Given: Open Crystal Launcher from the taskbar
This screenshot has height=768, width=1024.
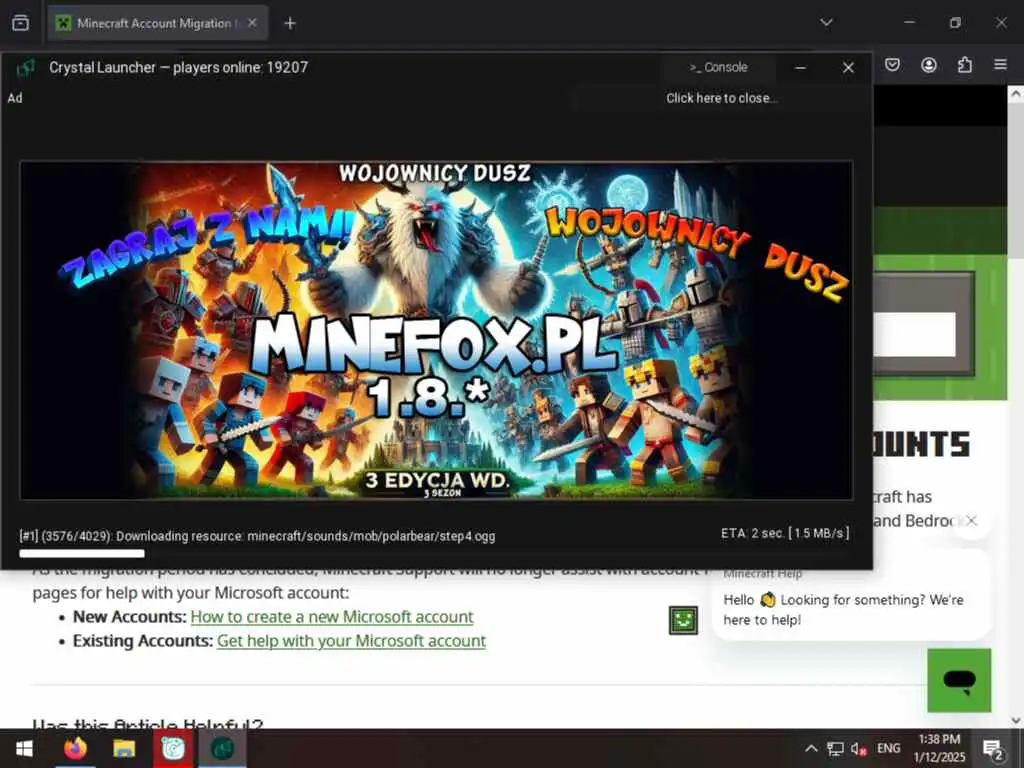Looking at the screenshot, I should point(223,748).
